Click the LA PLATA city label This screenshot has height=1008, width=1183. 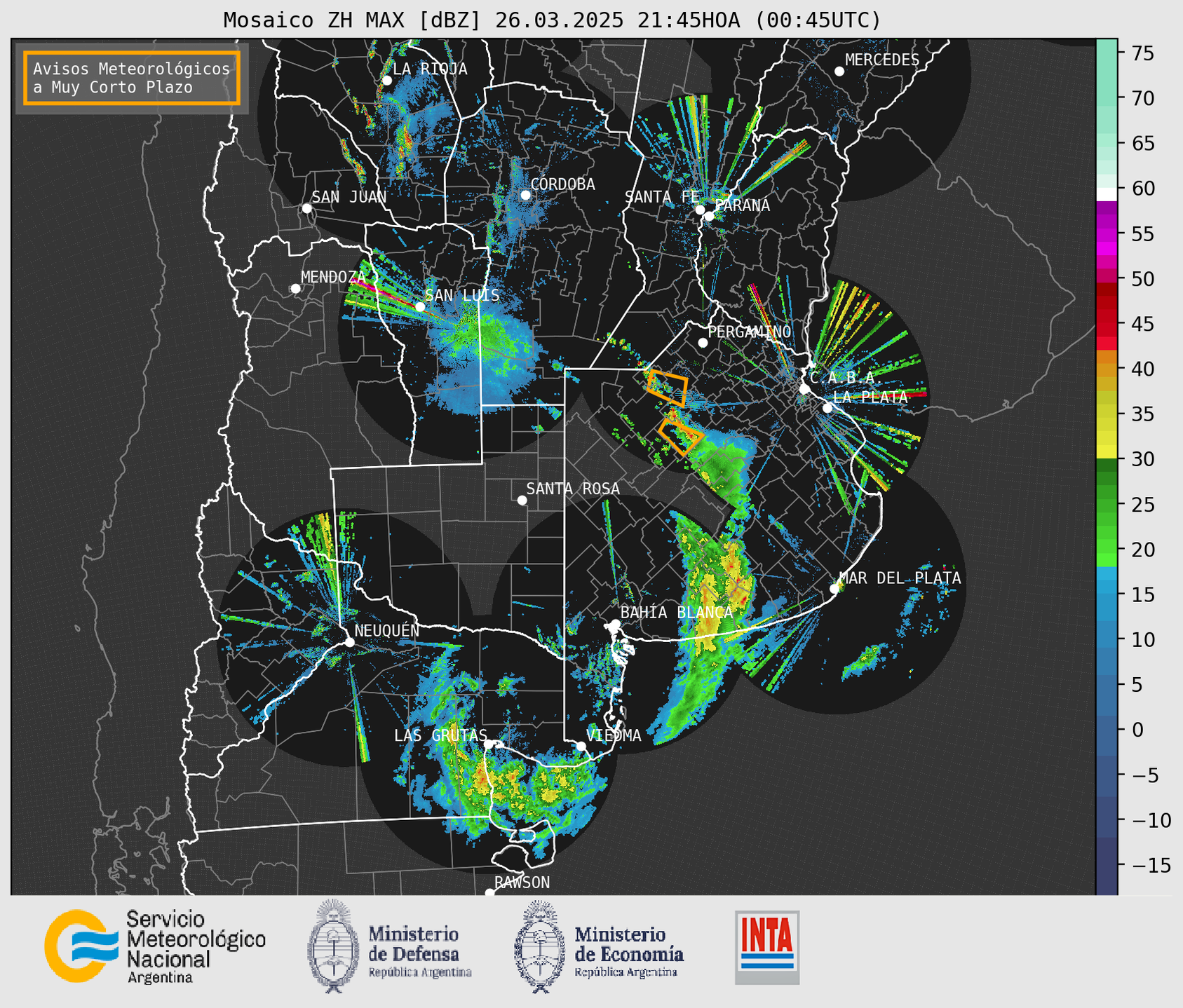click(870, 397)
